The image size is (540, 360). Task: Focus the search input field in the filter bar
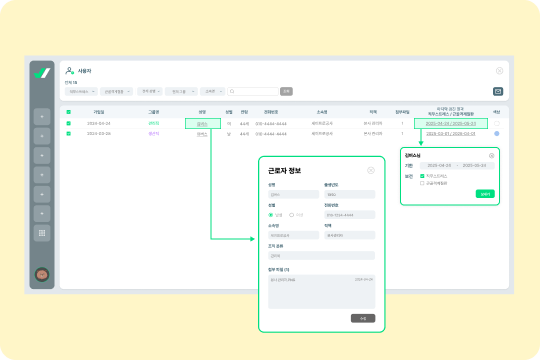click(x=253, y=91)
